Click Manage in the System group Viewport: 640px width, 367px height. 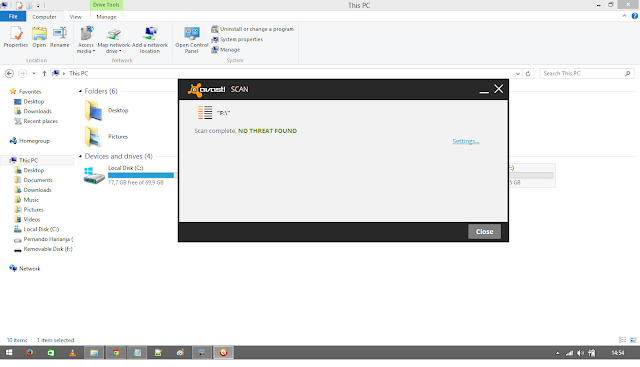pos(225,49)
